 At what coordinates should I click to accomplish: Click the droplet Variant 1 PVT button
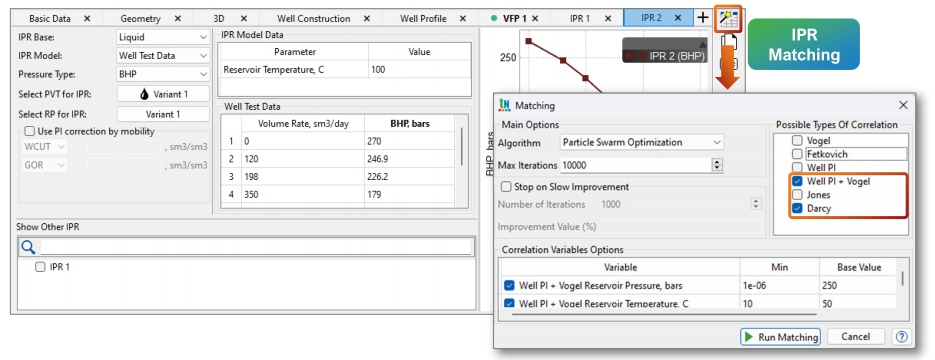[163, 94]
